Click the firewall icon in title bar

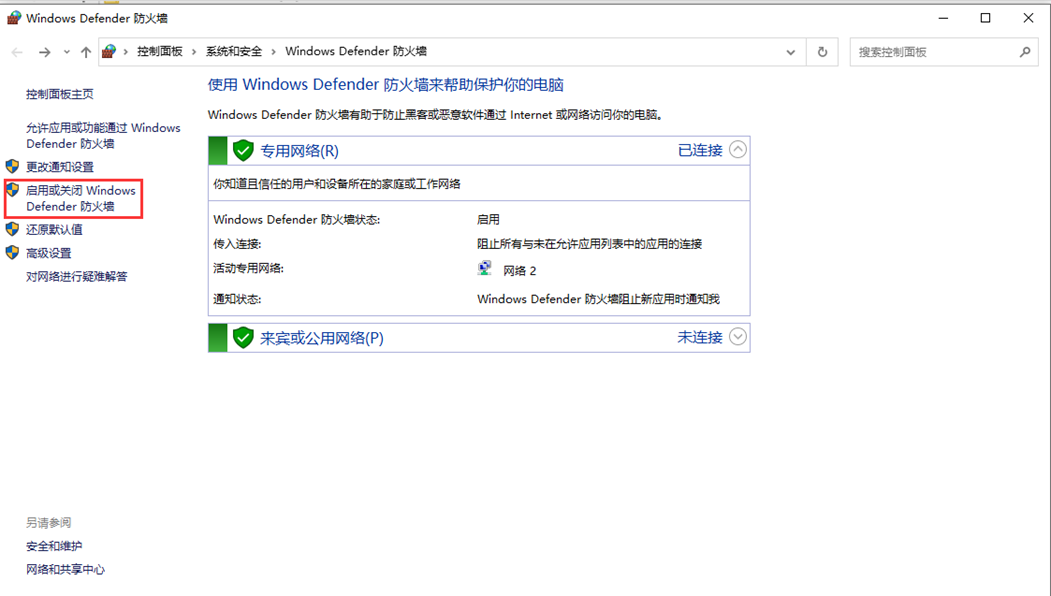[x=13, y=18]
